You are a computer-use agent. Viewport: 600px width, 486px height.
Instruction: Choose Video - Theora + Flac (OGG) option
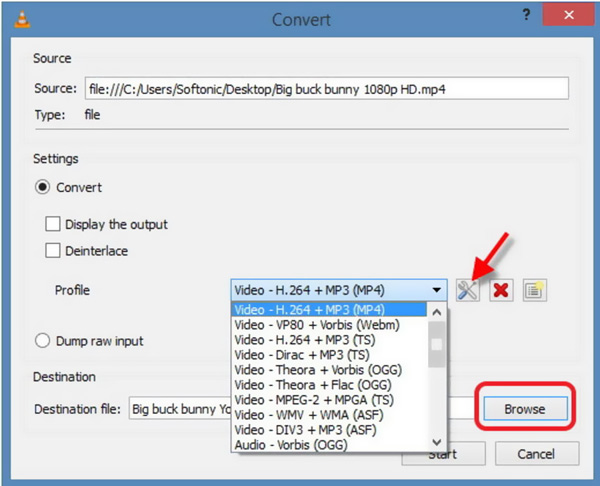tap(329, 385)
